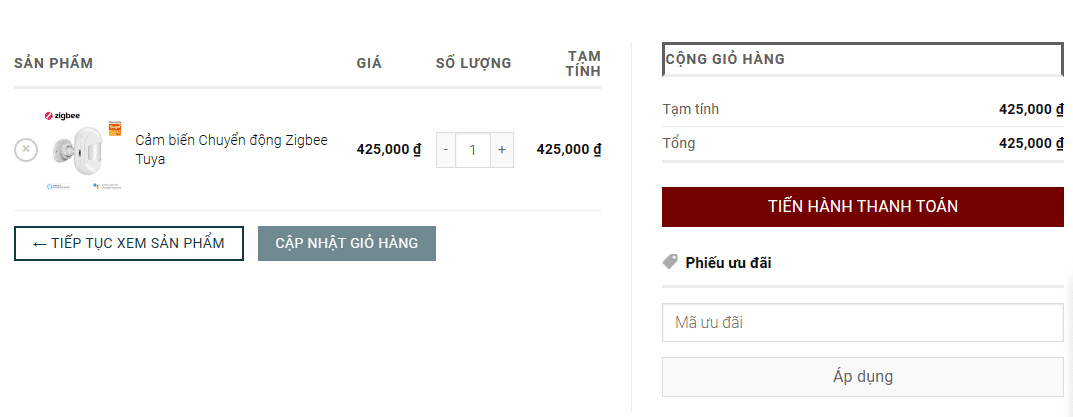The image size is (1073, 417).
Task: Click the zigbee logo on product image
Action: click(x=63, y=116)
